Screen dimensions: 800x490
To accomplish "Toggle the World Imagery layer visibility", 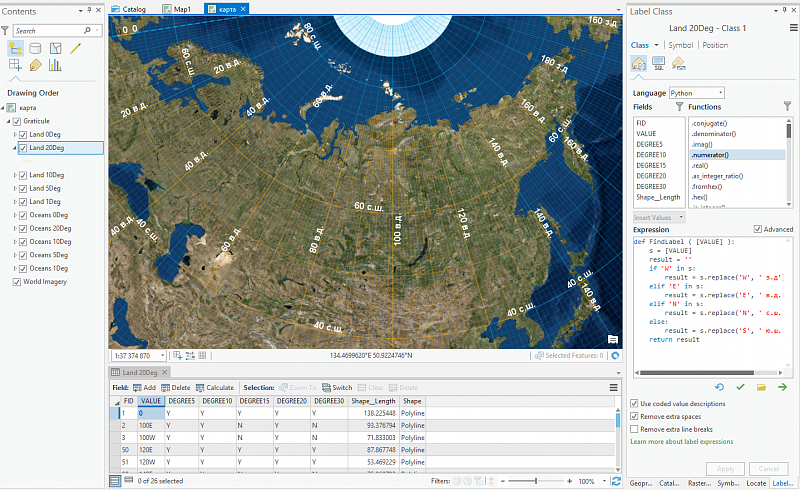I will coord(15,282).
